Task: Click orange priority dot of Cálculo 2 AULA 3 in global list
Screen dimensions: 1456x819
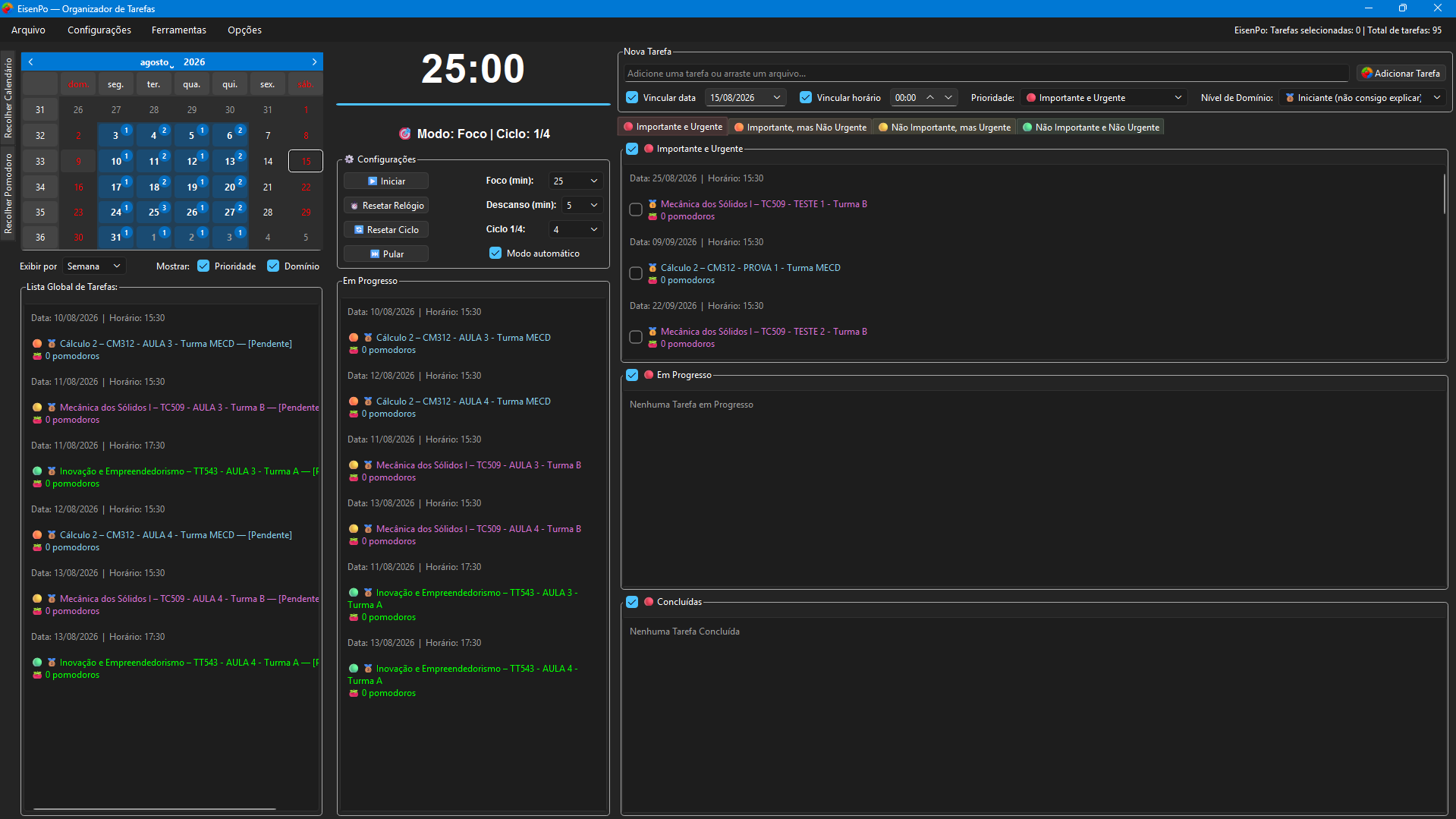Action: (x=37, y=344)
